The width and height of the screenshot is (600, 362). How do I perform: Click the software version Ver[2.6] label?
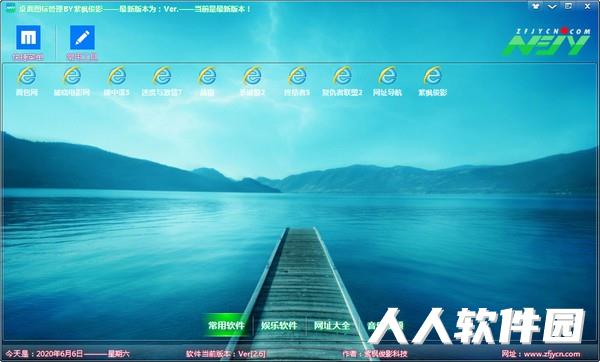point(252,354)
